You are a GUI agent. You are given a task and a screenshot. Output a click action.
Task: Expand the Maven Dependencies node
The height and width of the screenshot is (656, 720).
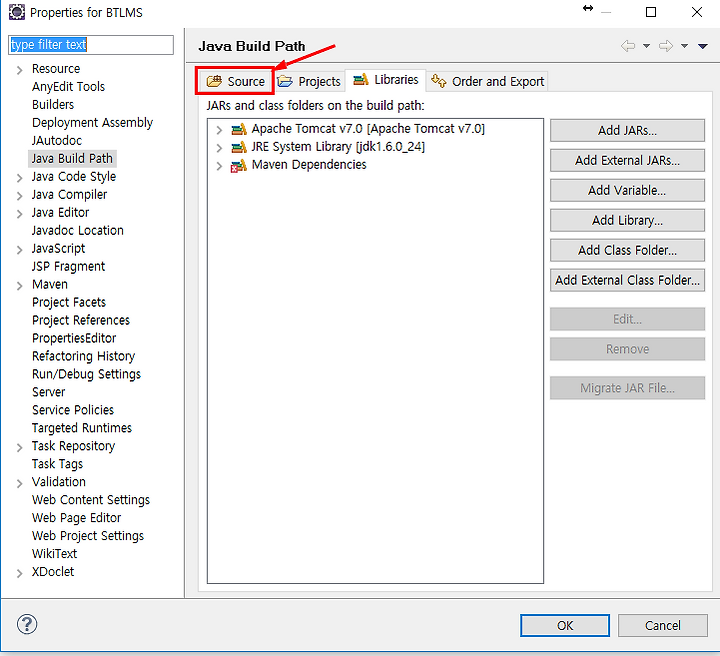219,166
